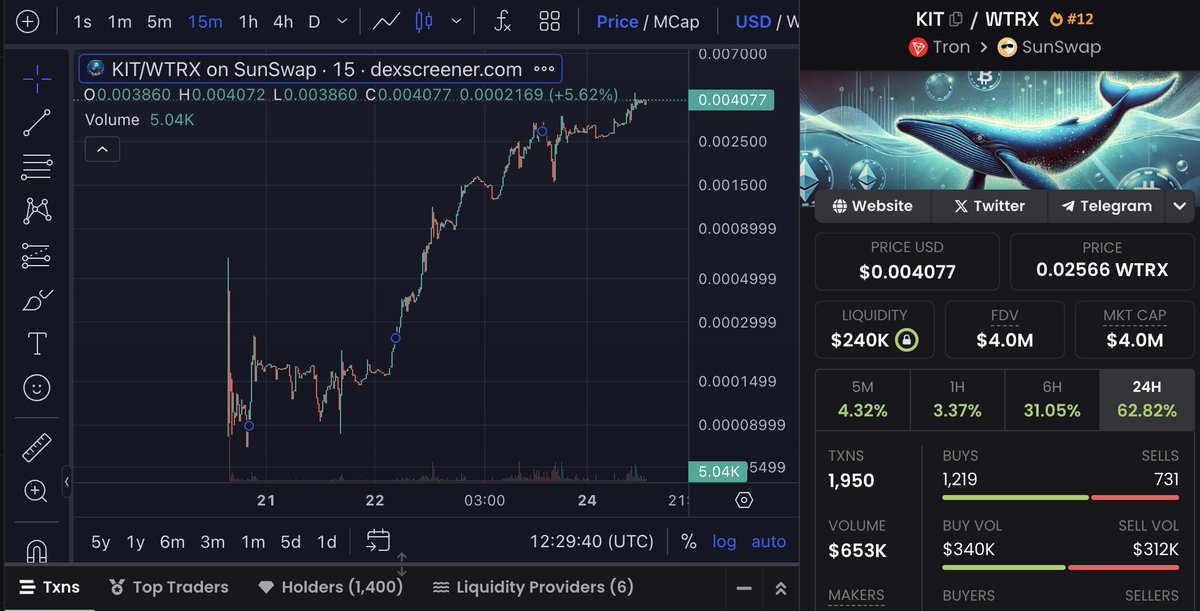1200x611 pixels.
Task: Click the liquidity lock icon
Action: [906, 340]
